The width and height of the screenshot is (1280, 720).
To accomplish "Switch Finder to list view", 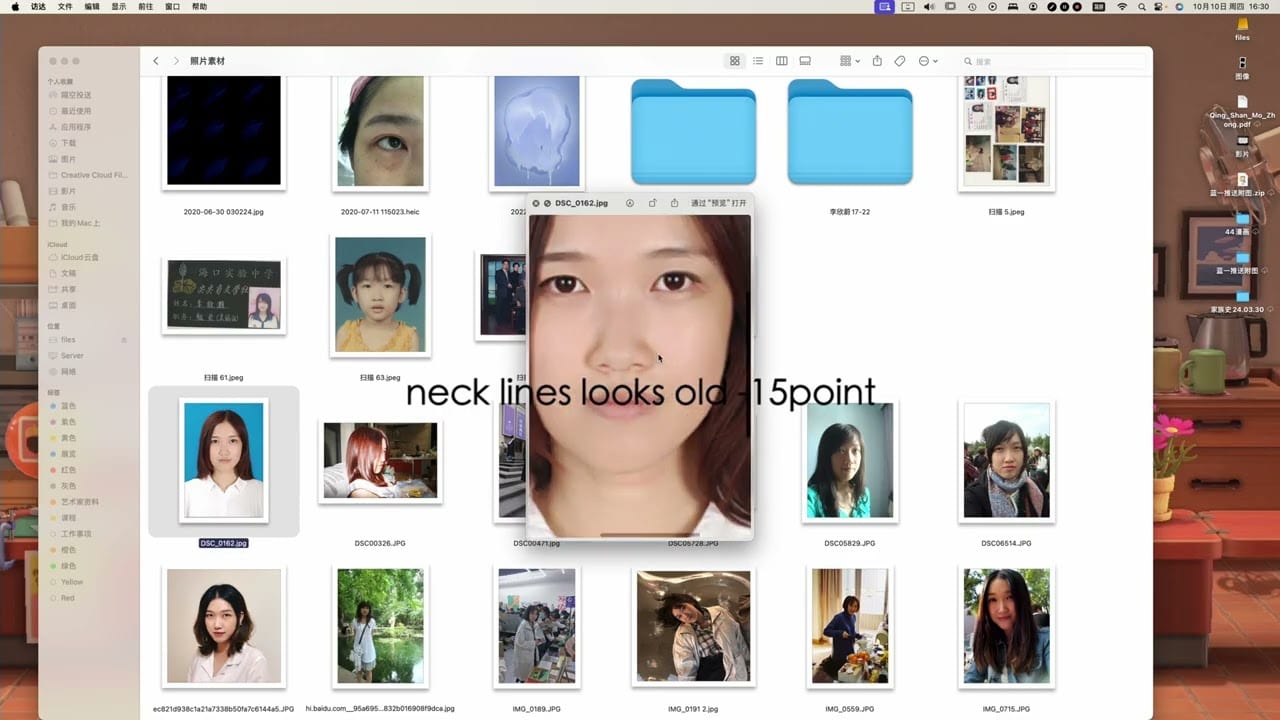I will 758,61.
